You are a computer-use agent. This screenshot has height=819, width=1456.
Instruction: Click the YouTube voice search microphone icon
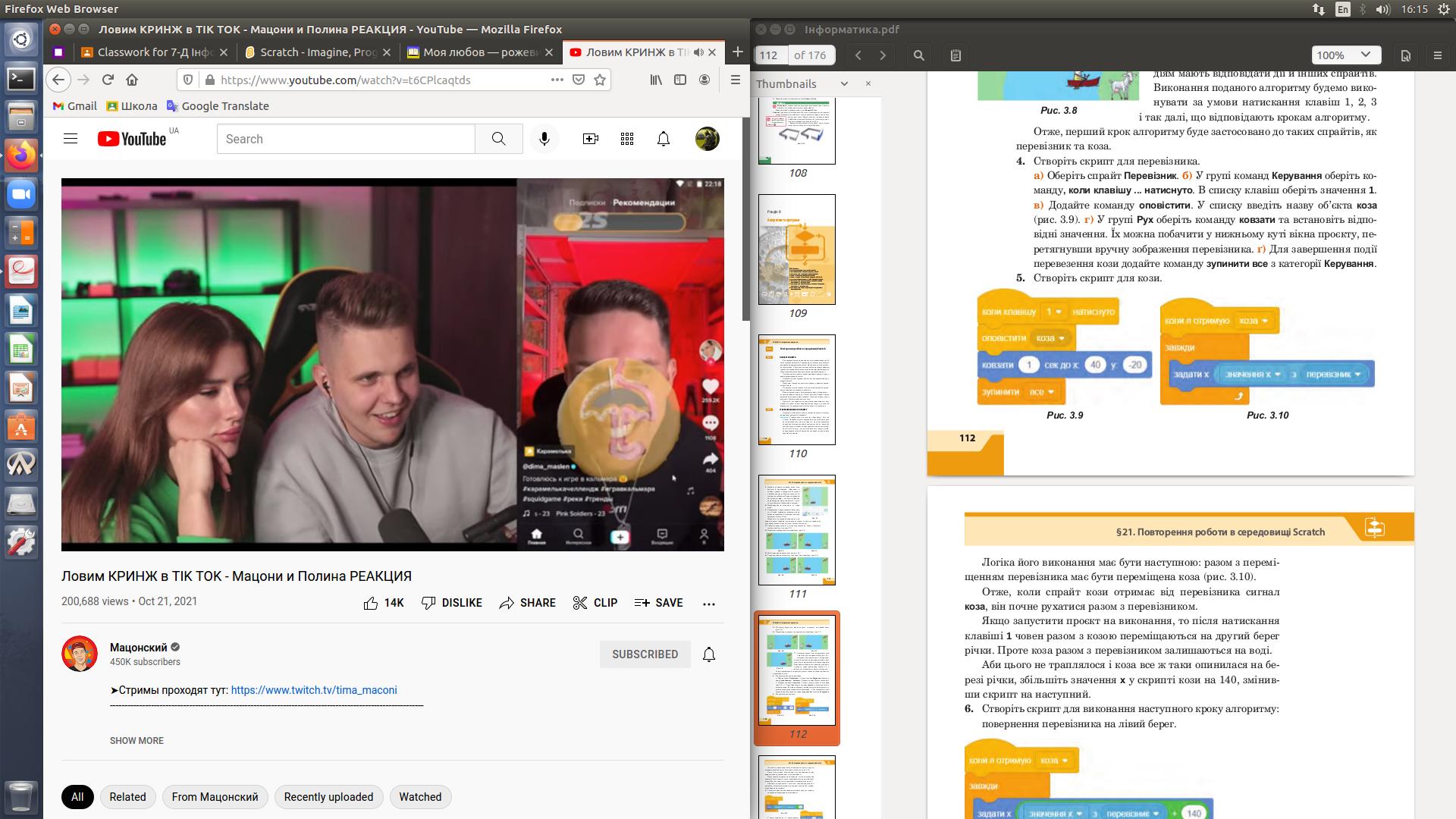pos(544,139)
